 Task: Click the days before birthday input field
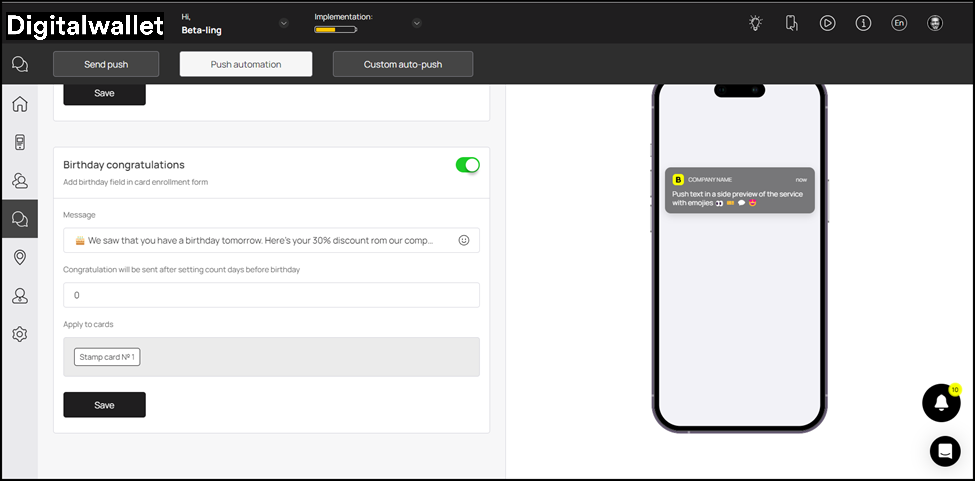[271, 295]
